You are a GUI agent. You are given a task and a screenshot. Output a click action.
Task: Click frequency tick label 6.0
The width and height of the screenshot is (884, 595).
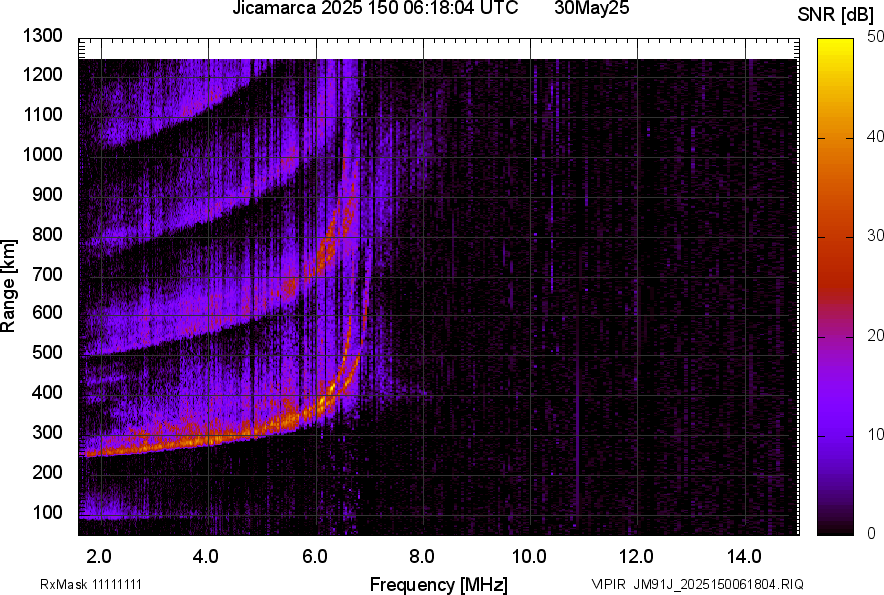pos(315,557)
